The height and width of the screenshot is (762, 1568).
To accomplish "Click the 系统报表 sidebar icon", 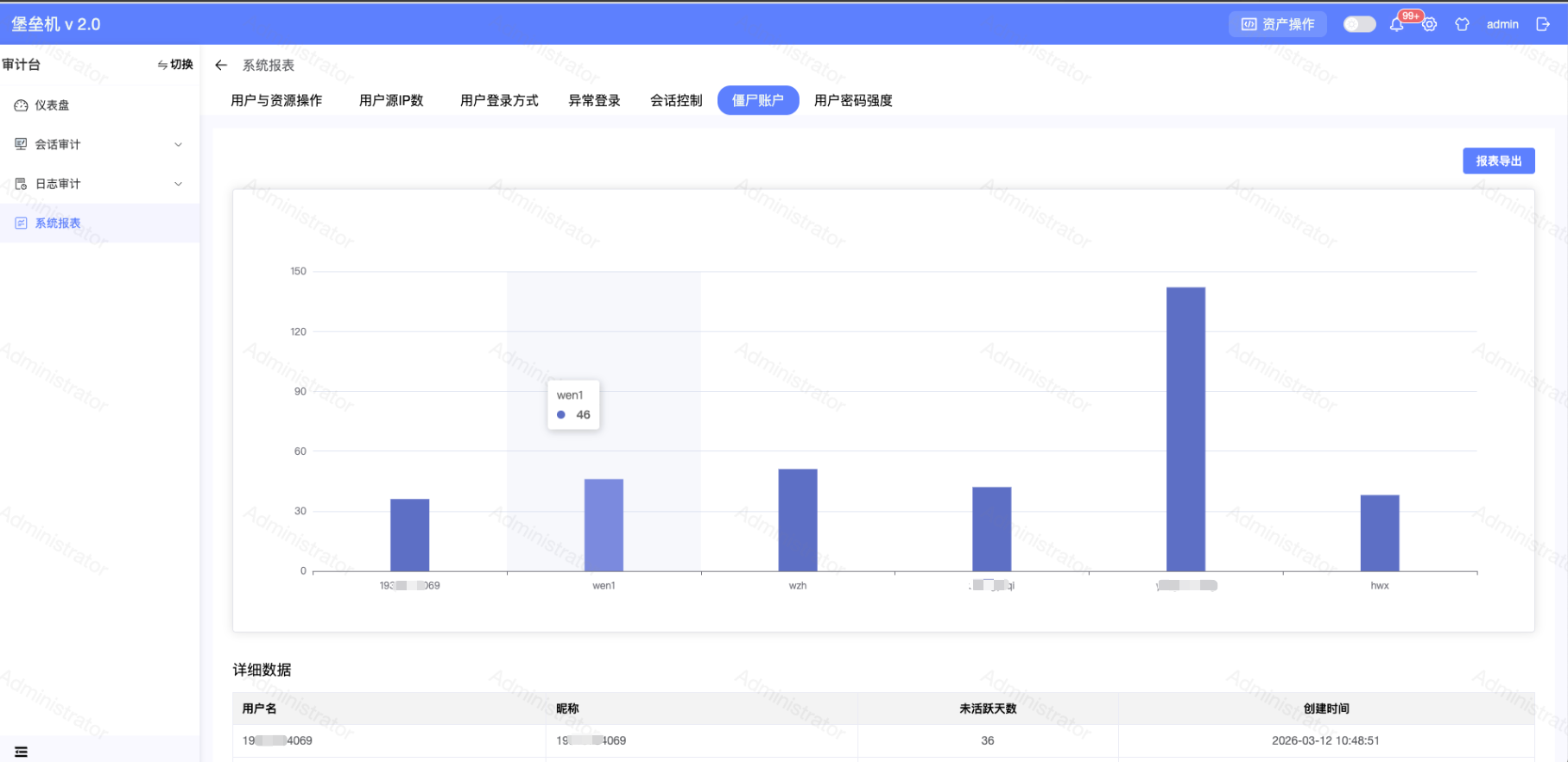I will pos(21,223).
